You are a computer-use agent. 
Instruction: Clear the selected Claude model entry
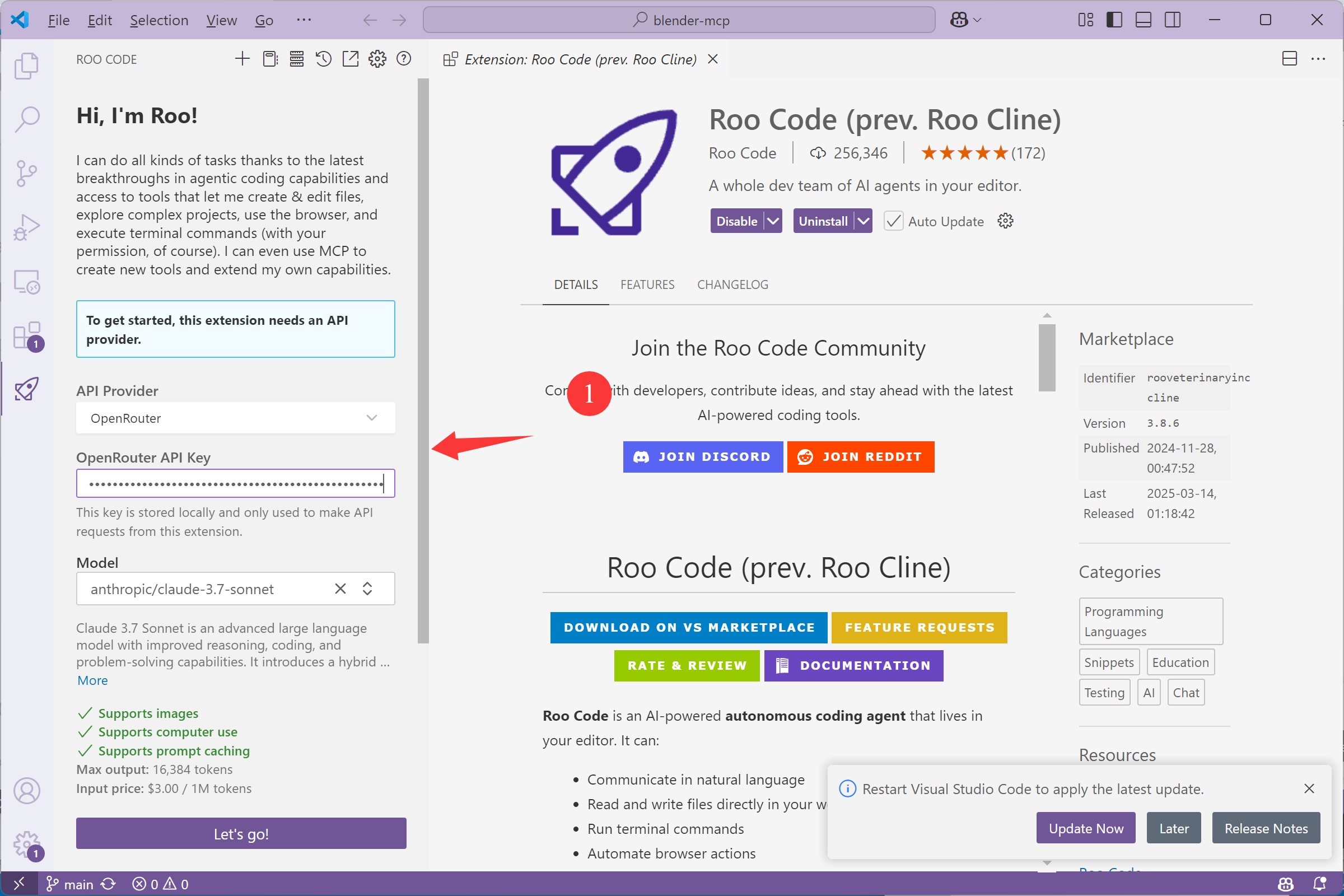(x=341, y=588)
